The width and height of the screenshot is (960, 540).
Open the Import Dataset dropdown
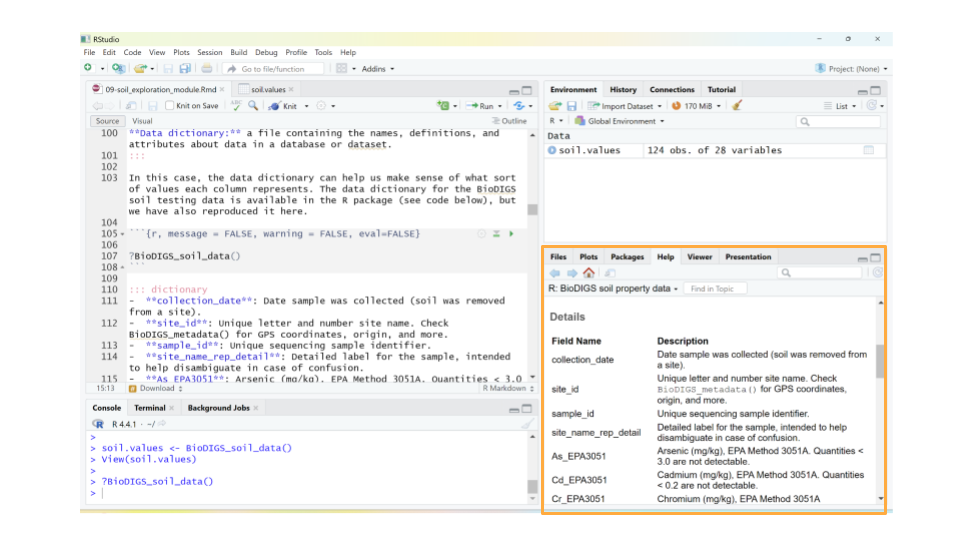[626, 106]
